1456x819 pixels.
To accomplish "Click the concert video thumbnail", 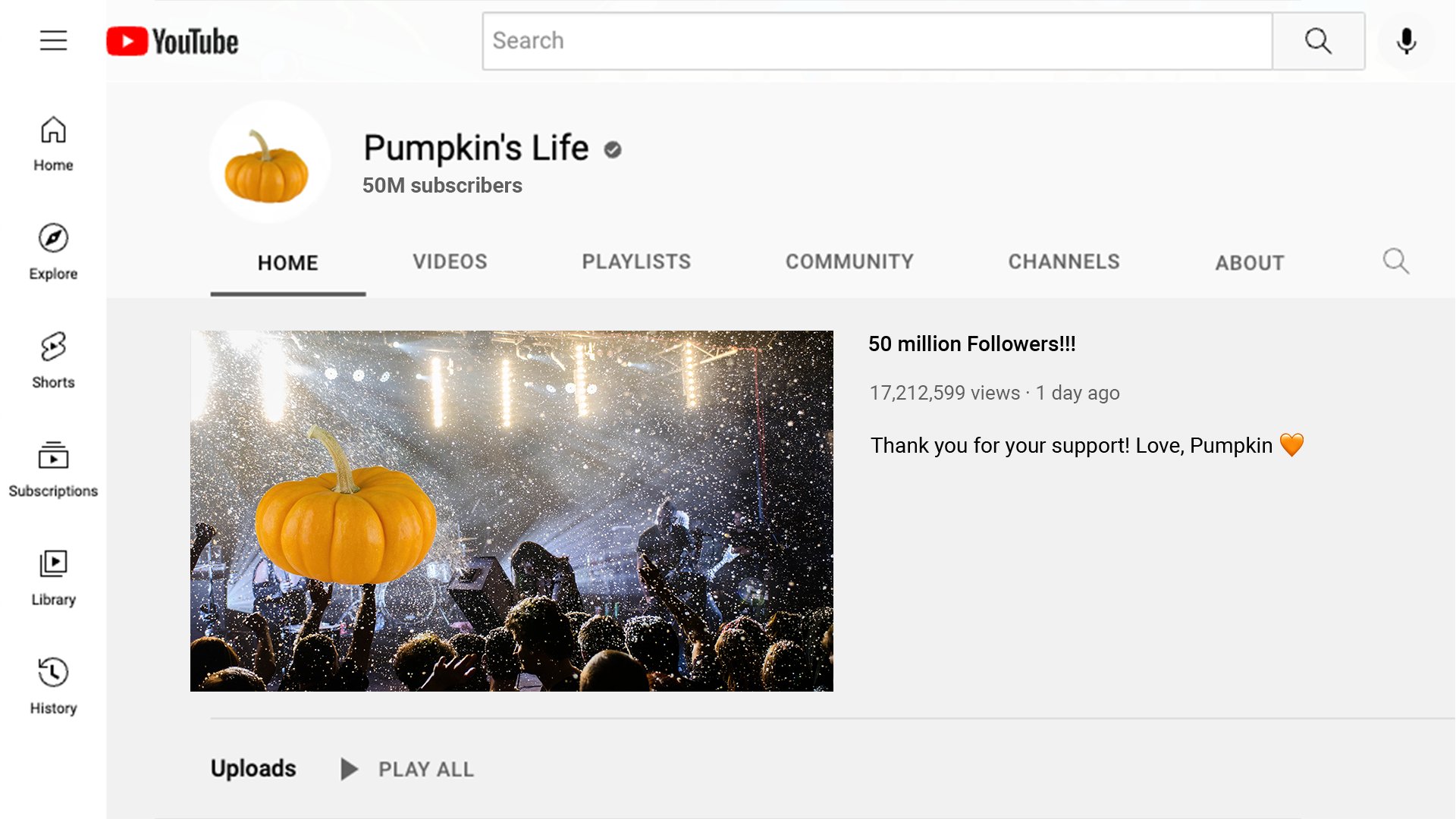I will coord(513,511).
